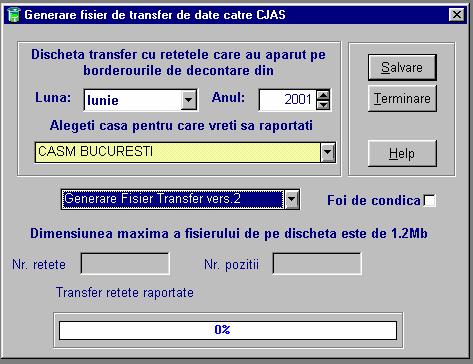Close the CJAS transfer dialog
Image resolution: width=473 pixels, height=364 pixels.
tap(457, 15)
